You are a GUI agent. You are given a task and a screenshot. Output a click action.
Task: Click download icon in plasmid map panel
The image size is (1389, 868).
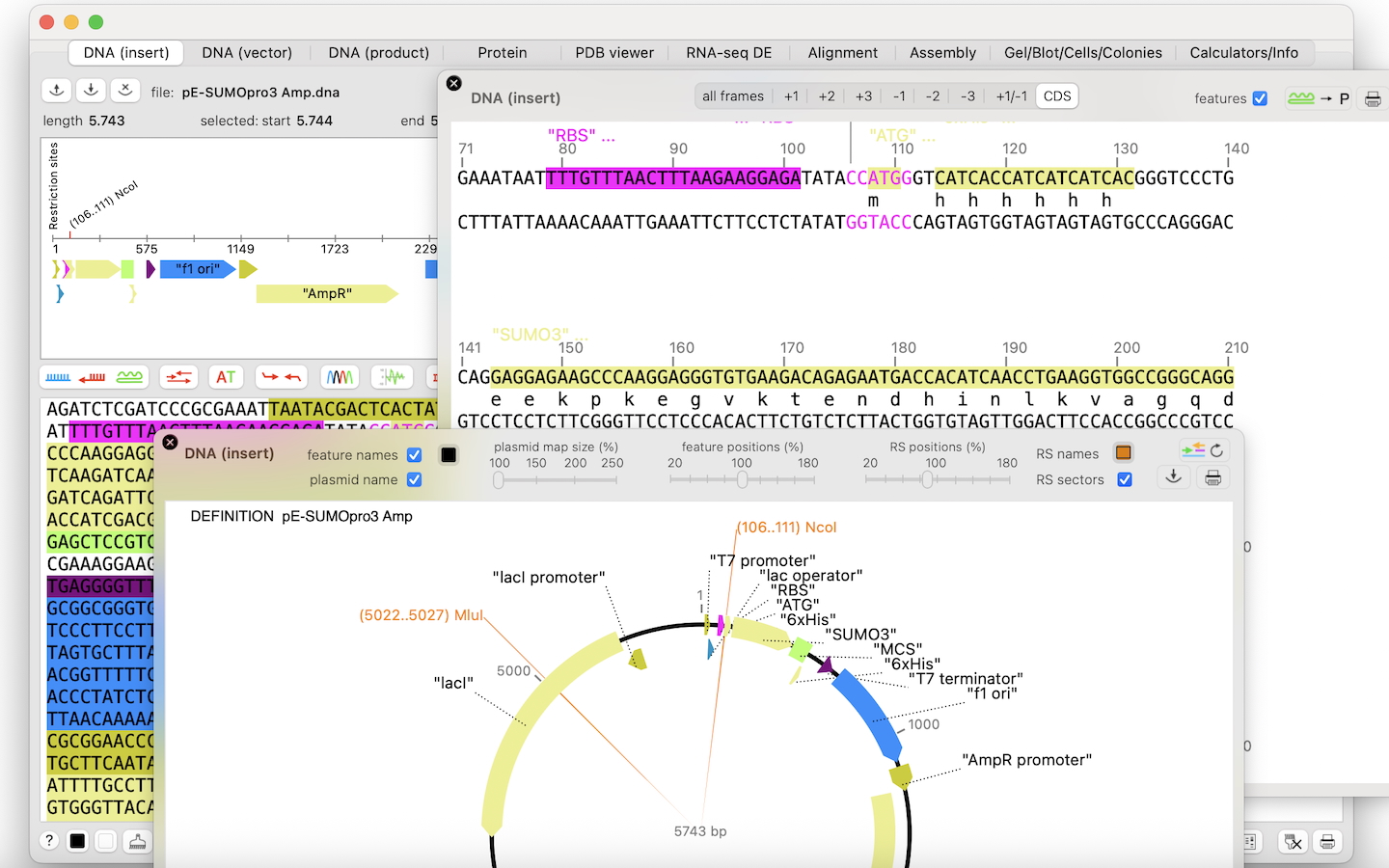tap(1173, 477)
